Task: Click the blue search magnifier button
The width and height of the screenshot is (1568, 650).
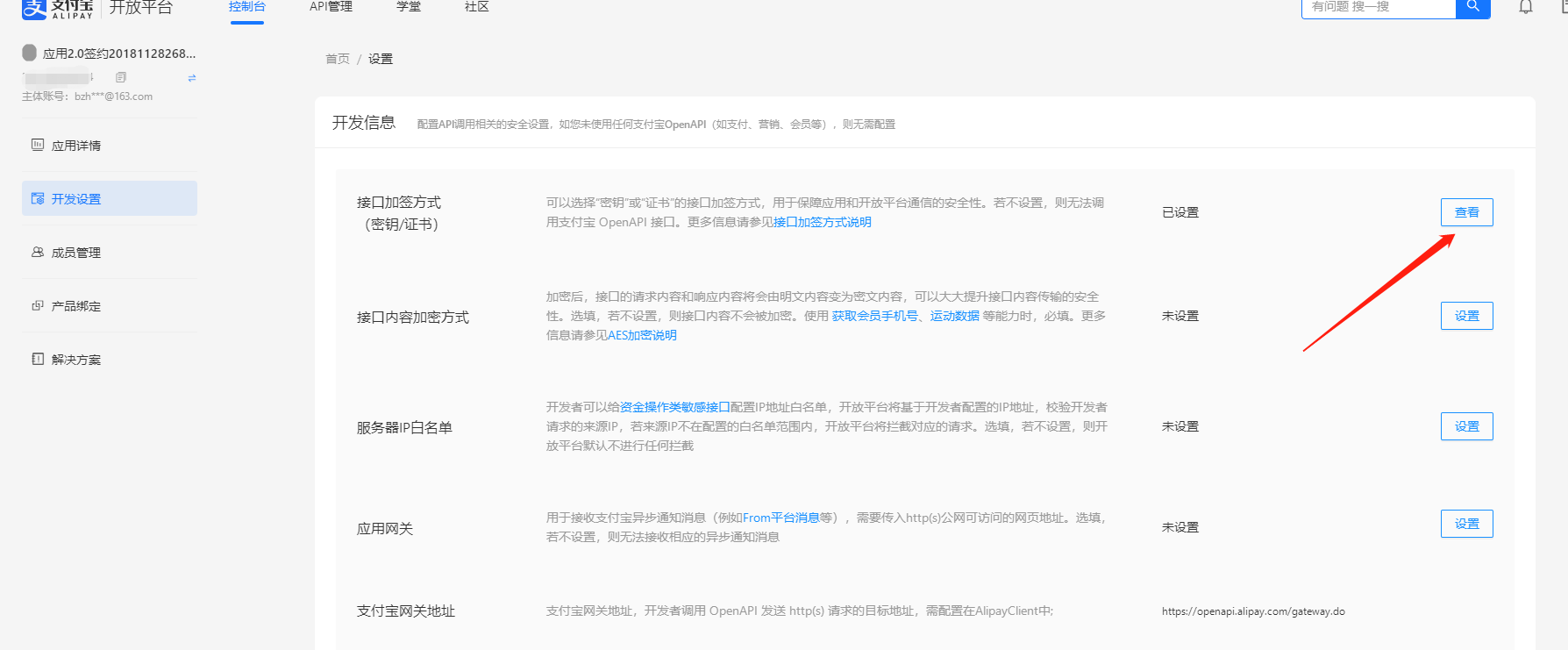Action: (1472, 7)
